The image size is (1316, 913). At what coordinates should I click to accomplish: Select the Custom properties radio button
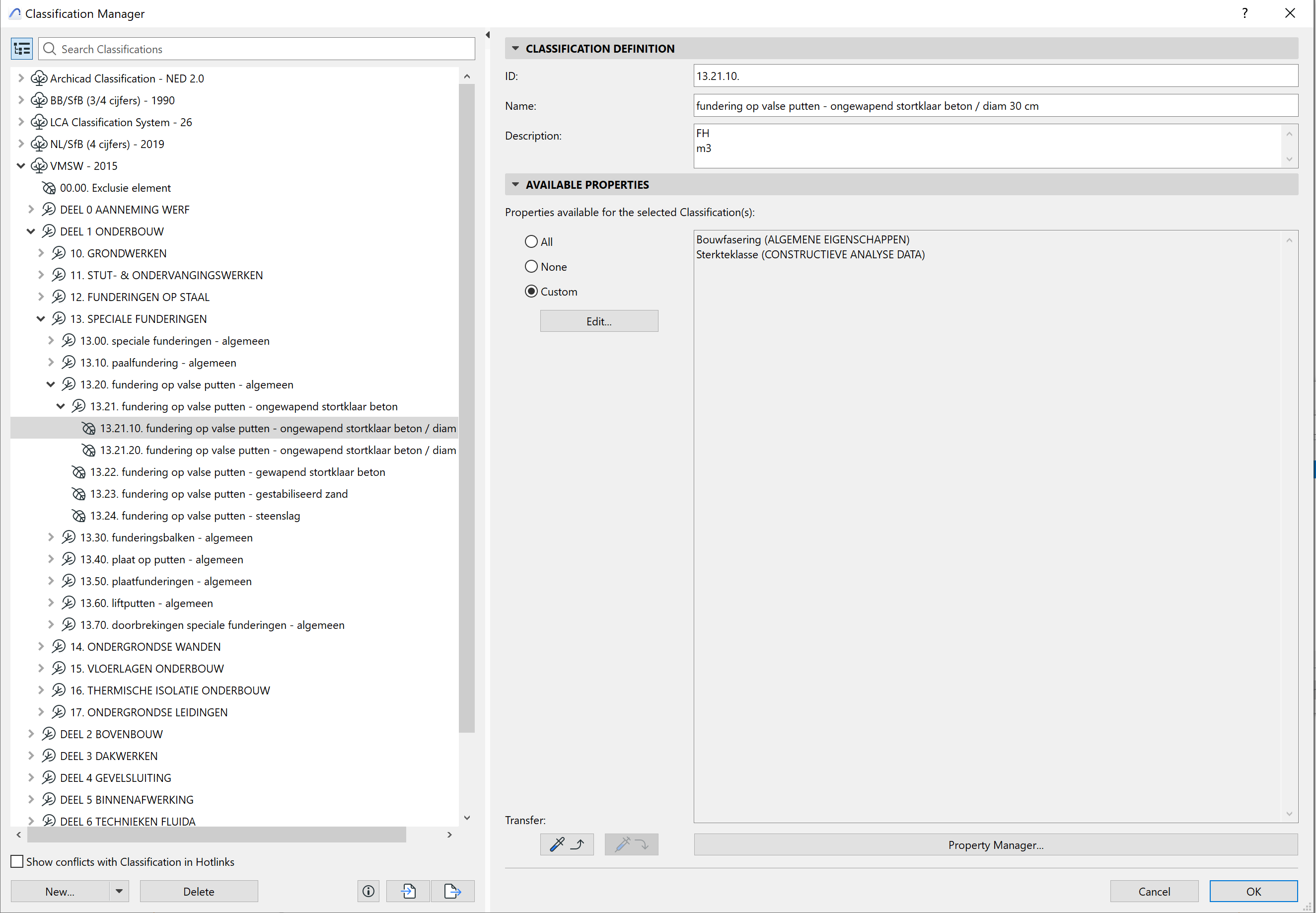point(531,292)
